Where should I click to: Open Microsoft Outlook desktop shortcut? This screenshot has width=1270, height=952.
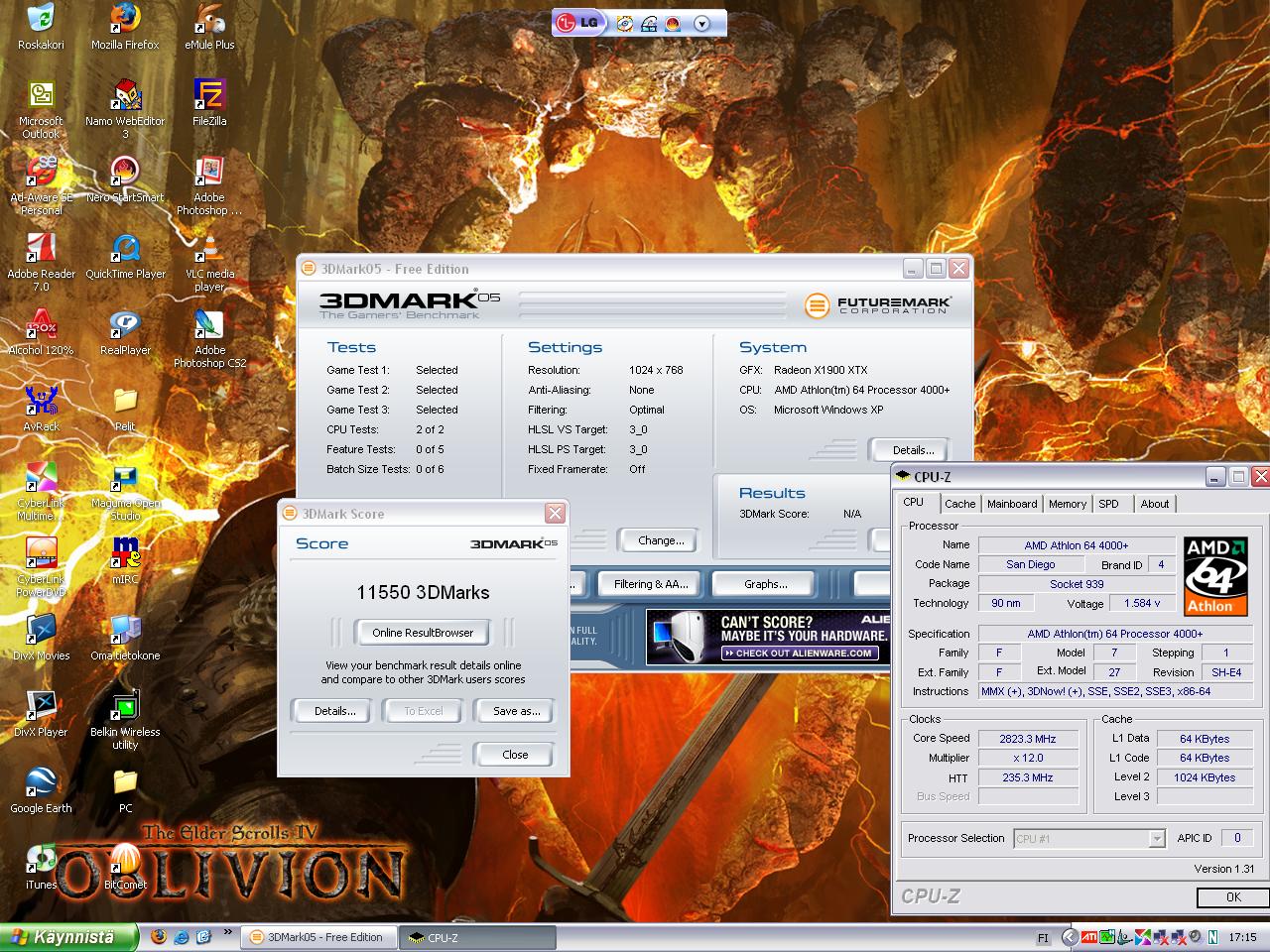[x=41, y=109]
